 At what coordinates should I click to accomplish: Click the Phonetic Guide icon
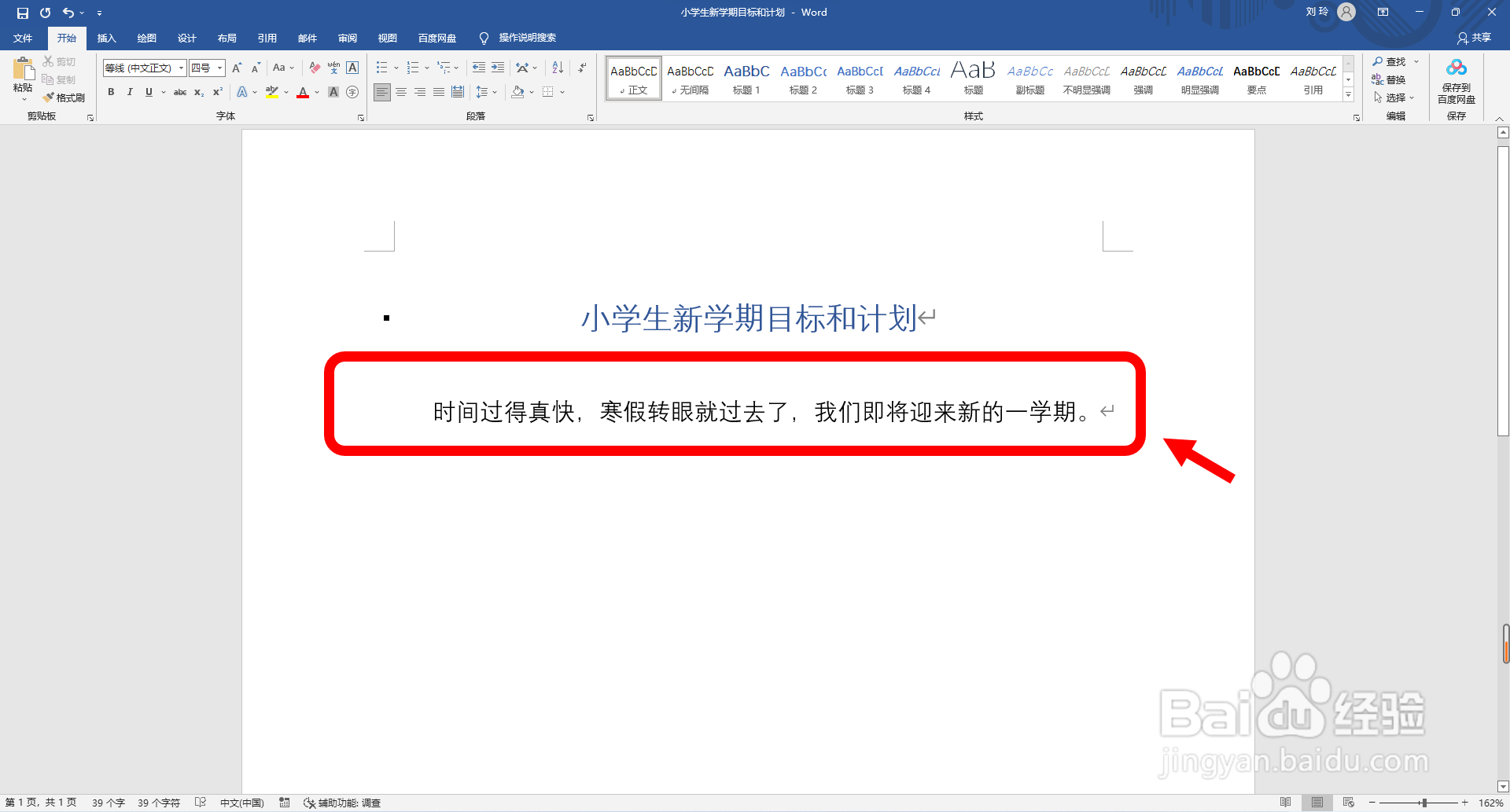333,68
